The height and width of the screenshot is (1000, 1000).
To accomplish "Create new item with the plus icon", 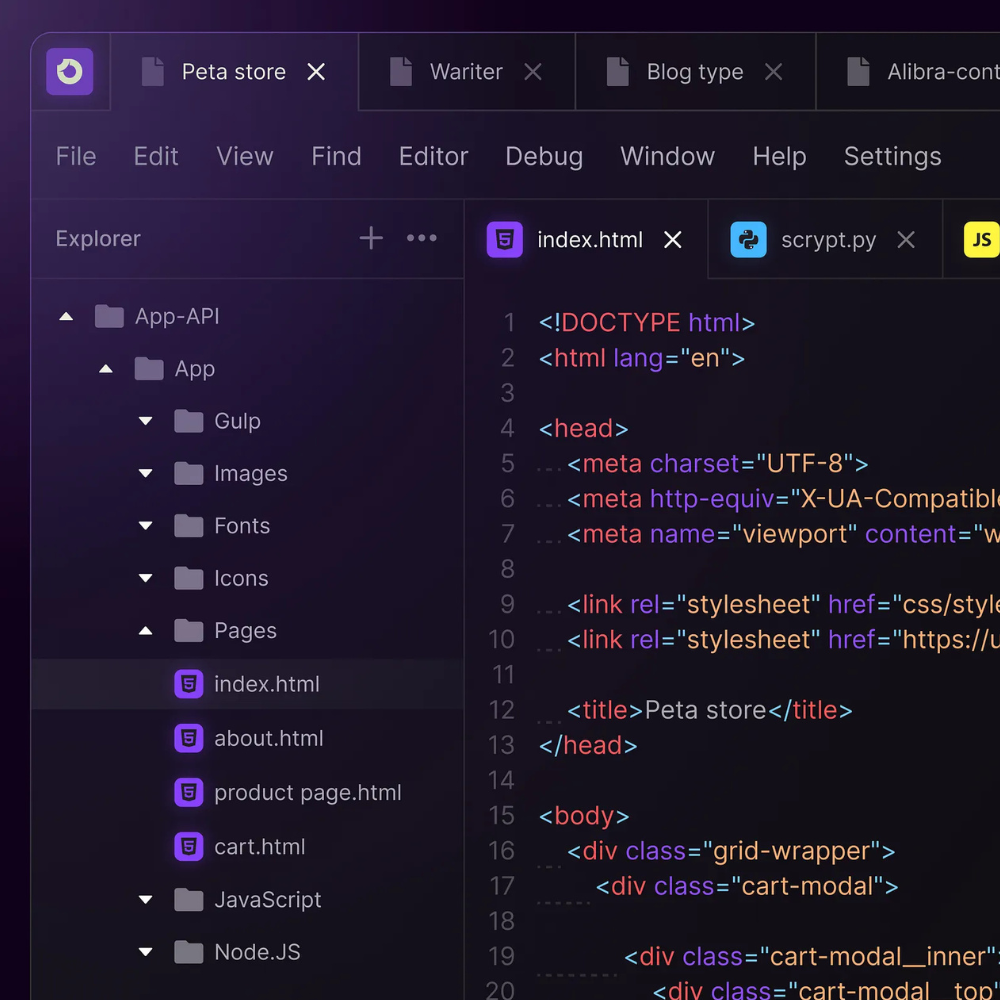I will click(x=370, y=238).
